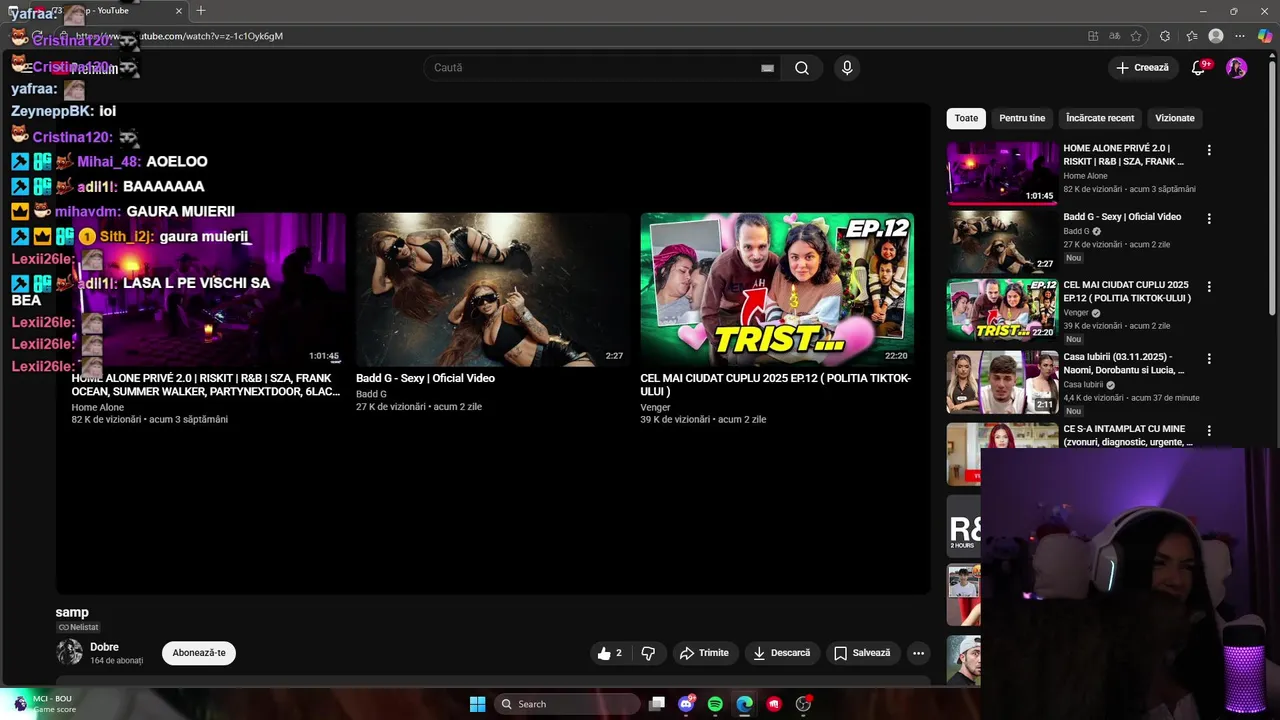This screenshot has height=720, width=1280.
Task: Click the Venger channel name under end-screen video
Action: coord(656,408)
